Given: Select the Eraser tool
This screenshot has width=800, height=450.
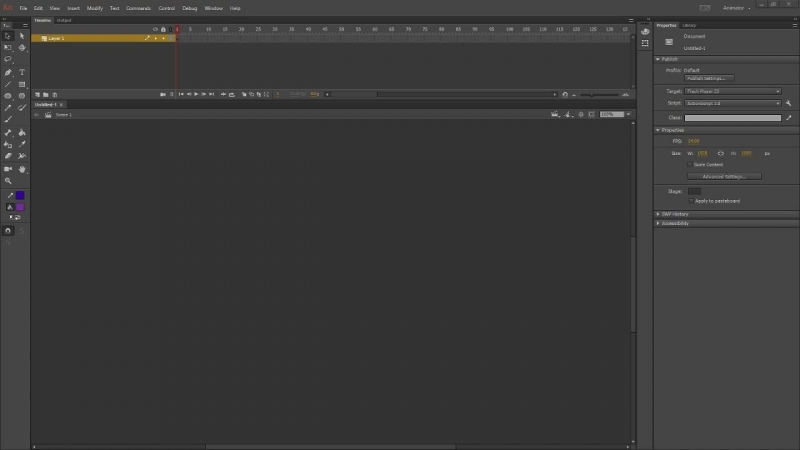Looking at the screenshot, I should pos(8,156).
